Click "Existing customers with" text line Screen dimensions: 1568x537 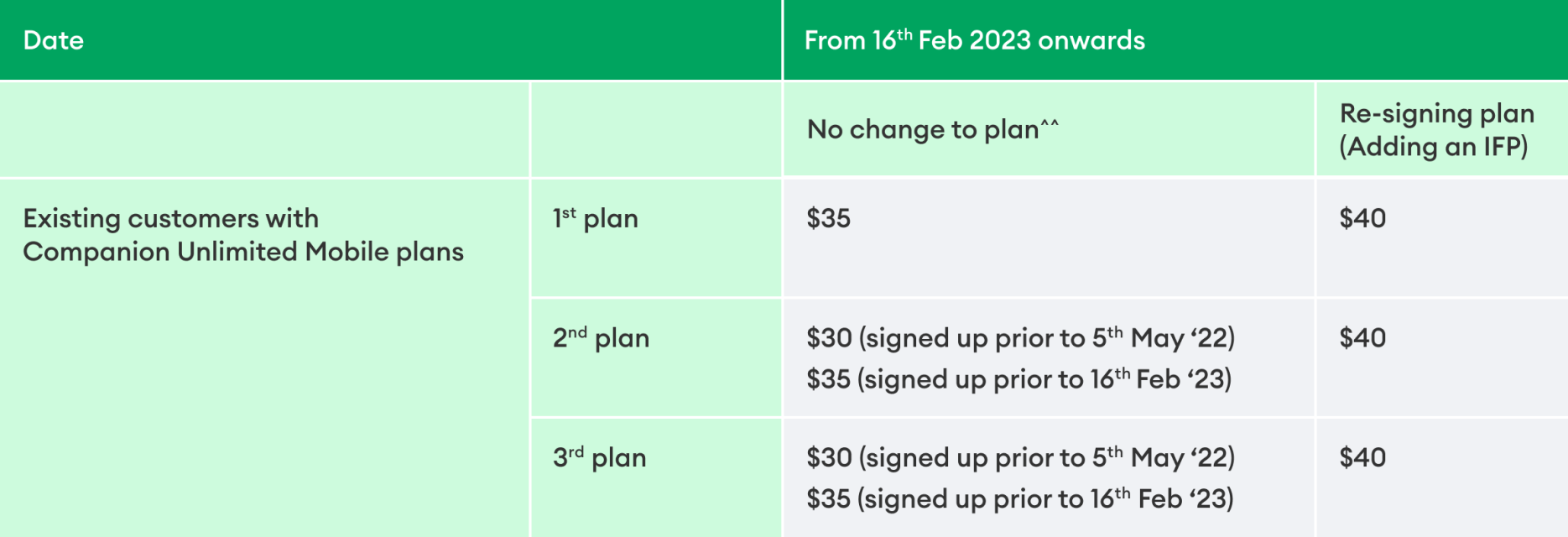tap(170, 218)
